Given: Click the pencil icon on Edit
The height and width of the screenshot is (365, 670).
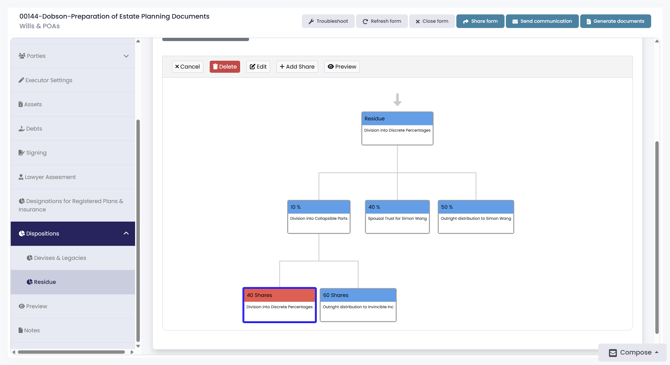Looking at the screenshot, I should click(253, 67).
